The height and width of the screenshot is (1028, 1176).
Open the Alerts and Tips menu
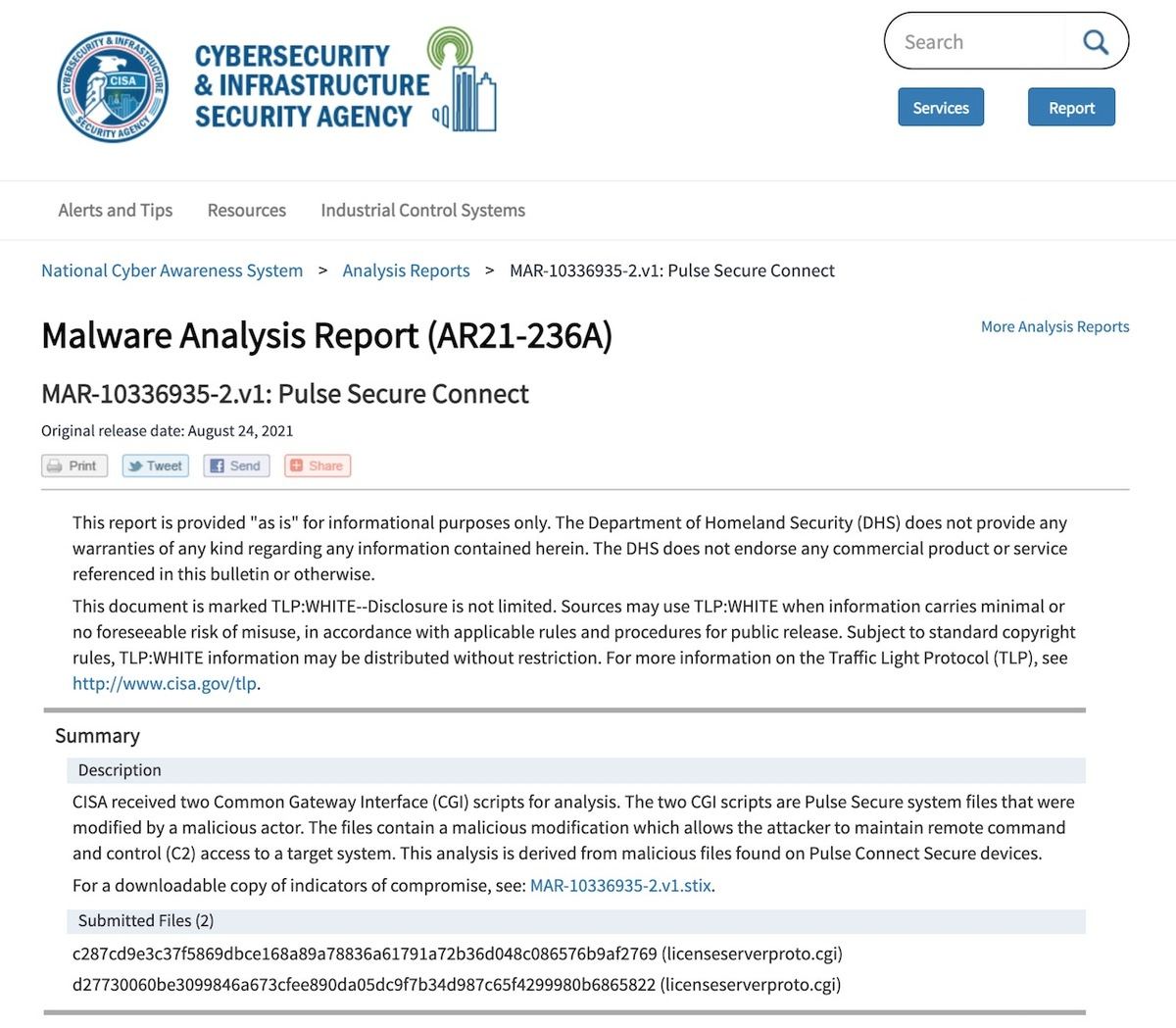click(116, 211)
